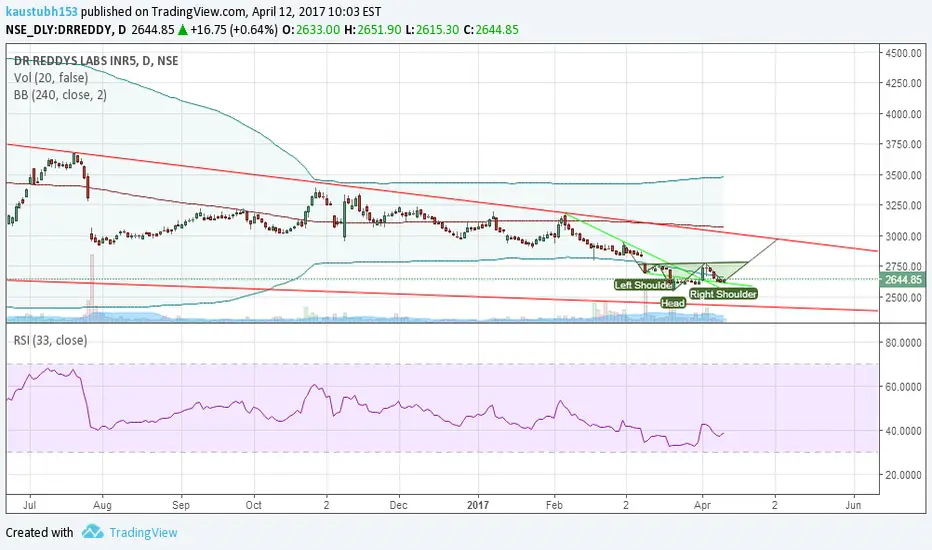Screen dimensions: 932x550
Task: Click the open value O:2633.00
Action: [x=311, y=30]
